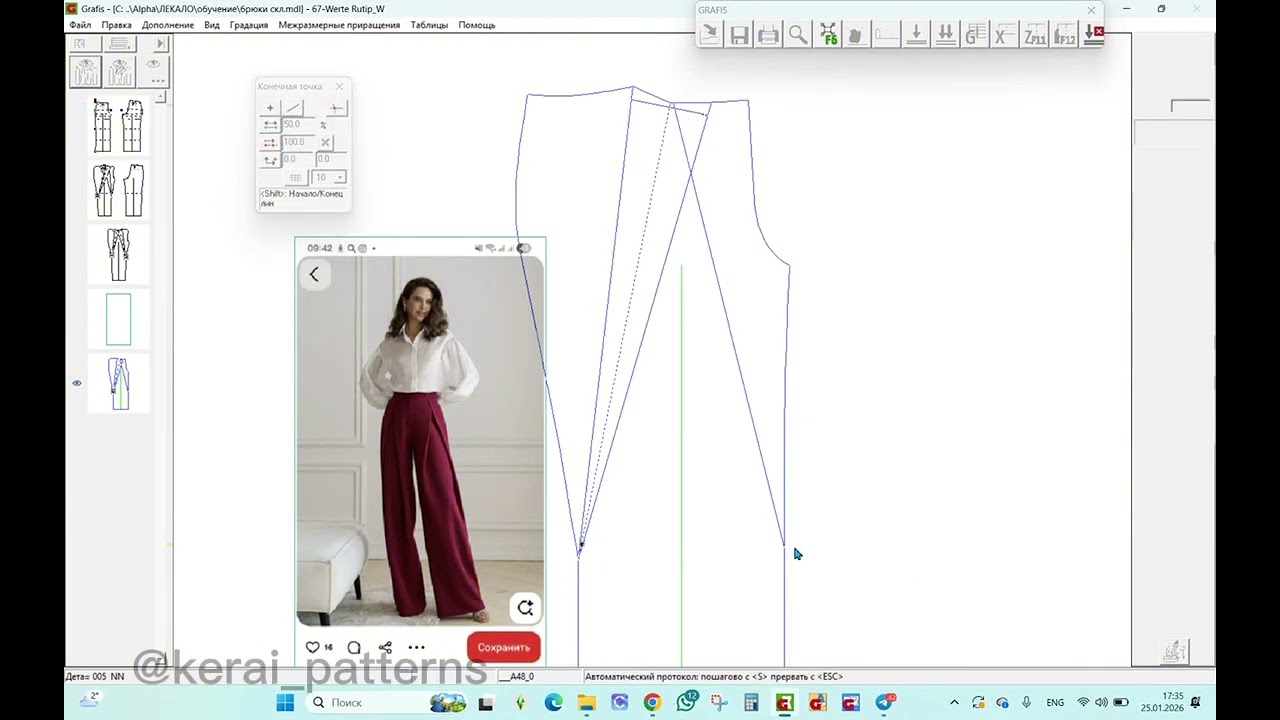Click the single down-arrow step icon

tap(915, 35)
